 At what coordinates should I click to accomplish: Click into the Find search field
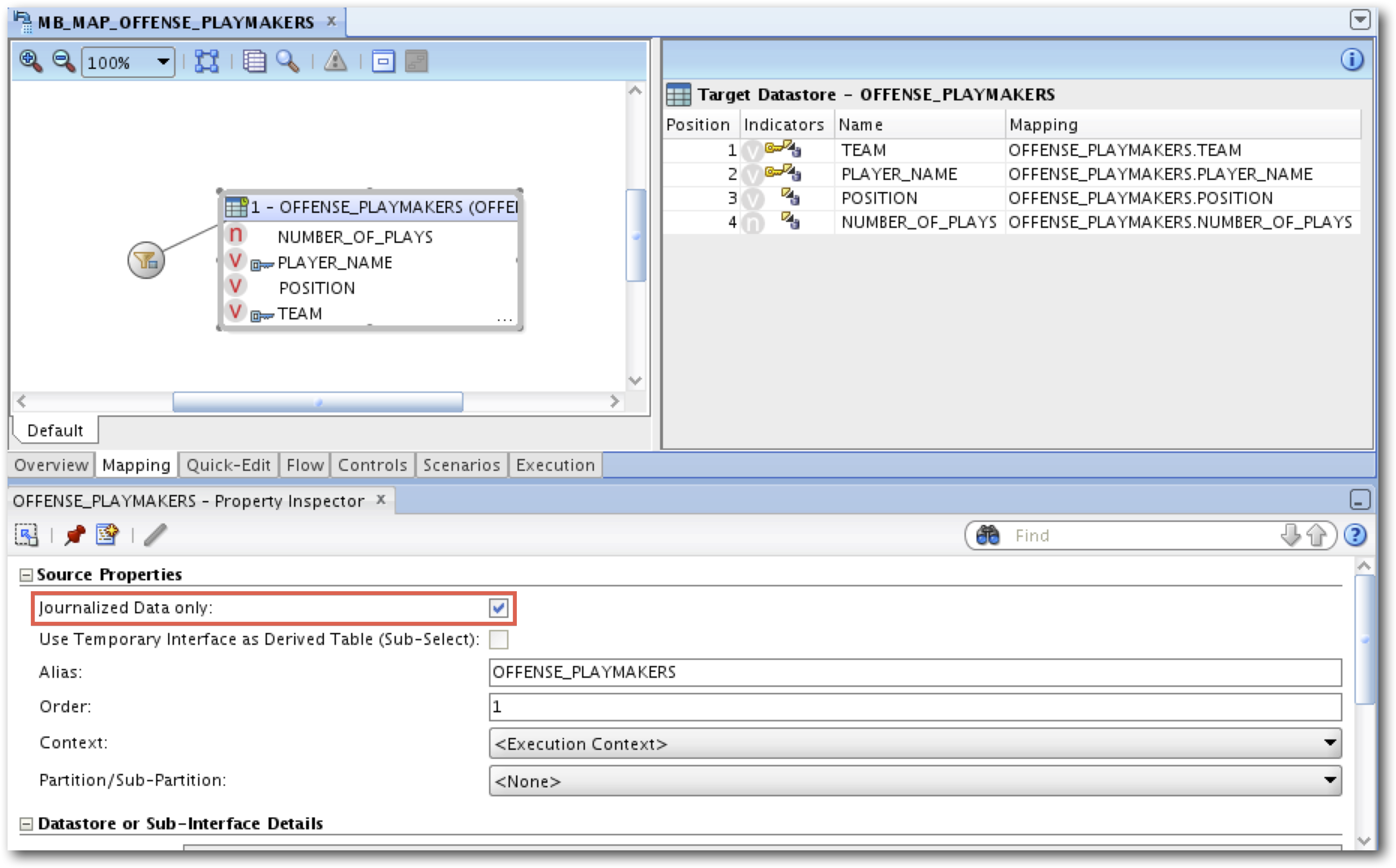(x=1142, y=536)
